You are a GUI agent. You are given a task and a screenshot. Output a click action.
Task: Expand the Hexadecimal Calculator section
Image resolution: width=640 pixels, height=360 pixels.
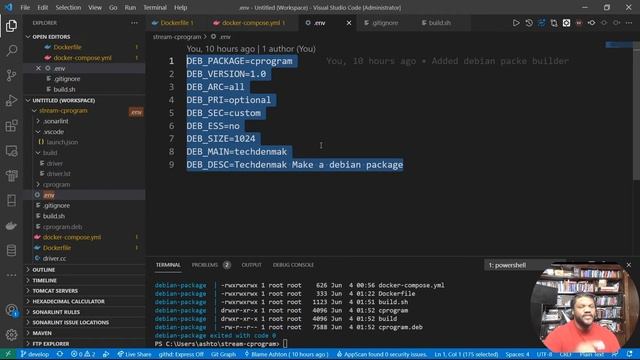point(68,301)
